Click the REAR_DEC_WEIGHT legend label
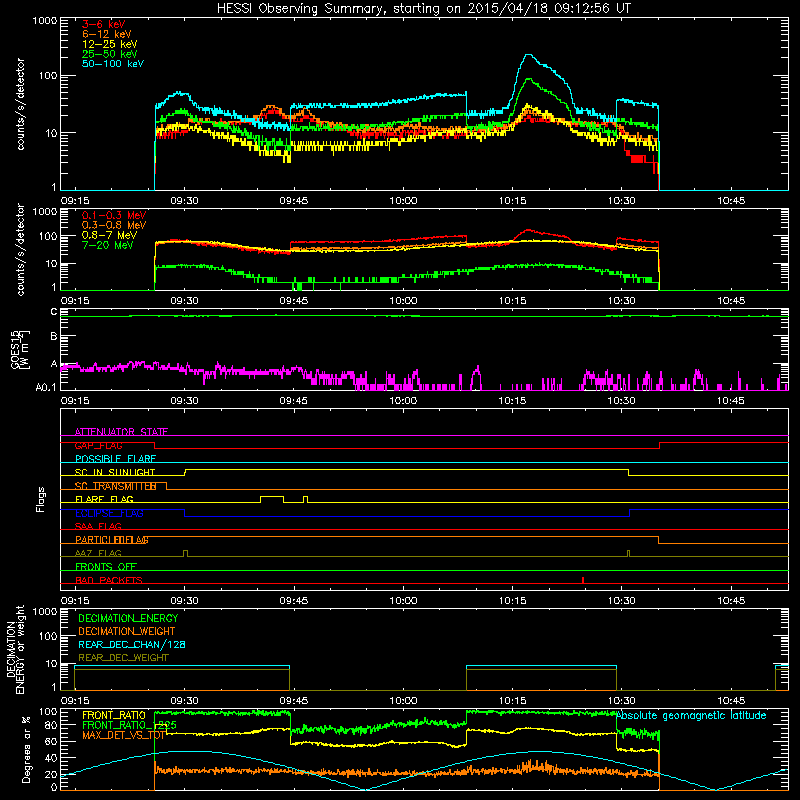800x800 pixels. tap(123, 658)
